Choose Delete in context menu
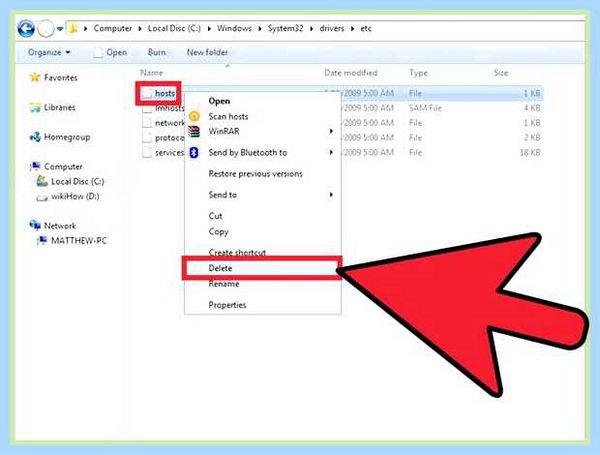Screen dimensions: 600x455 tap(220, 268)
